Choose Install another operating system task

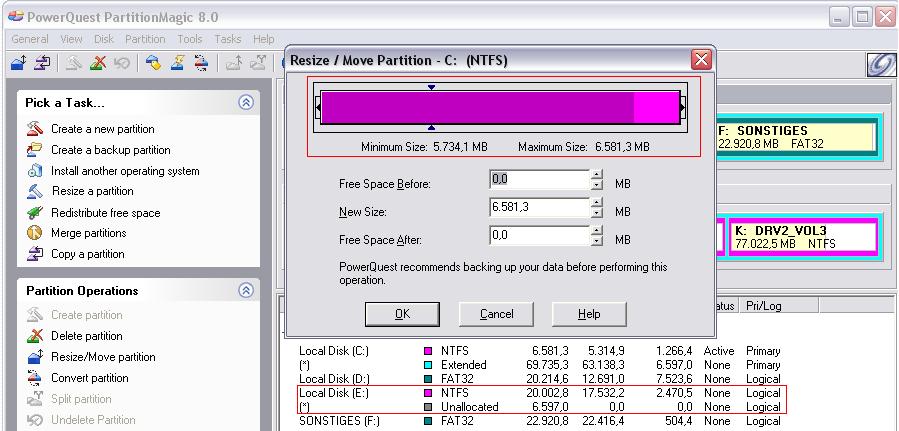click(x=125, y=171)
